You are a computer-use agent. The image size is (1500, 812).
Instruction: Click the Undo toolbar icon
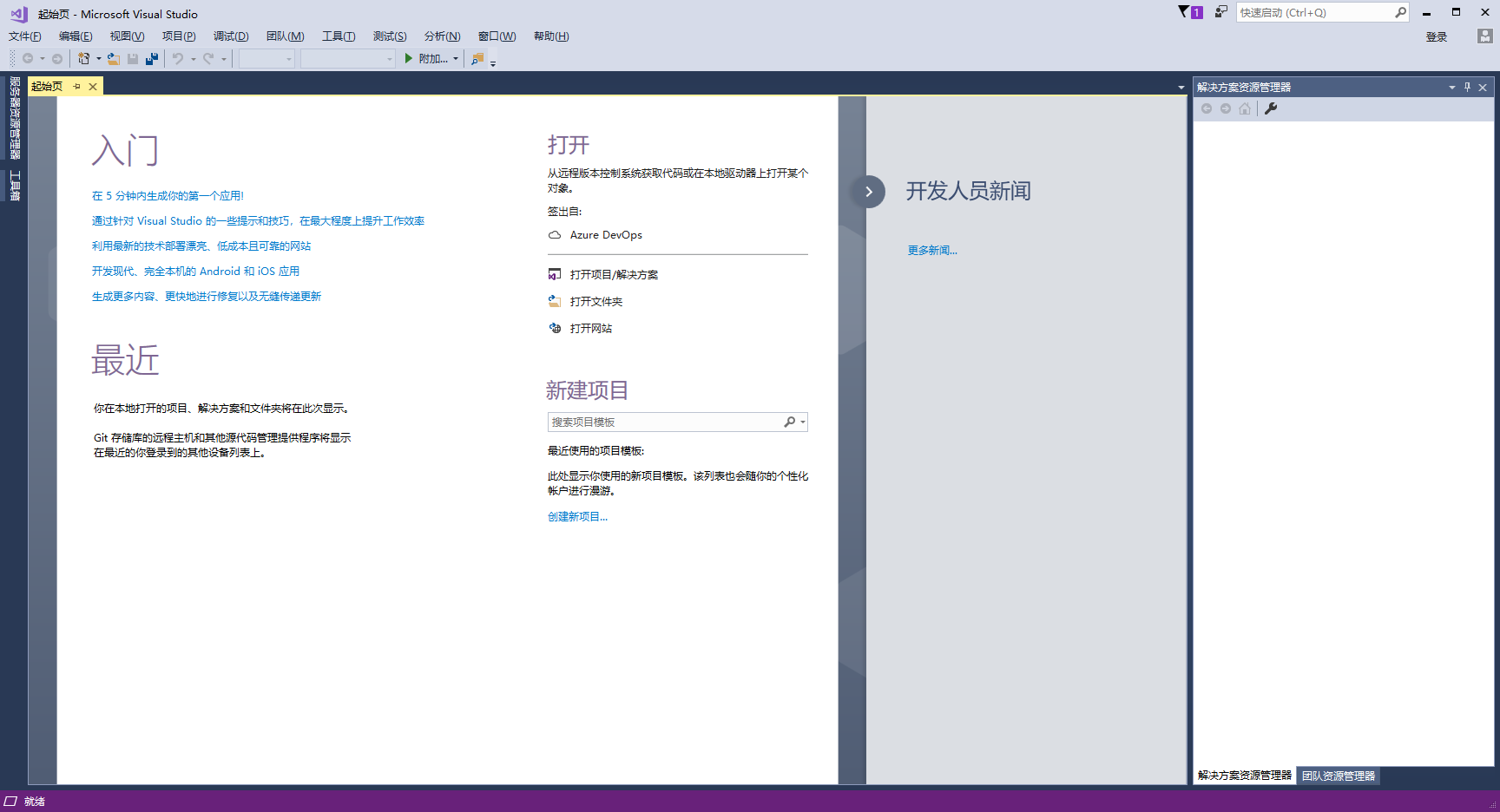[x=178, y=58]
